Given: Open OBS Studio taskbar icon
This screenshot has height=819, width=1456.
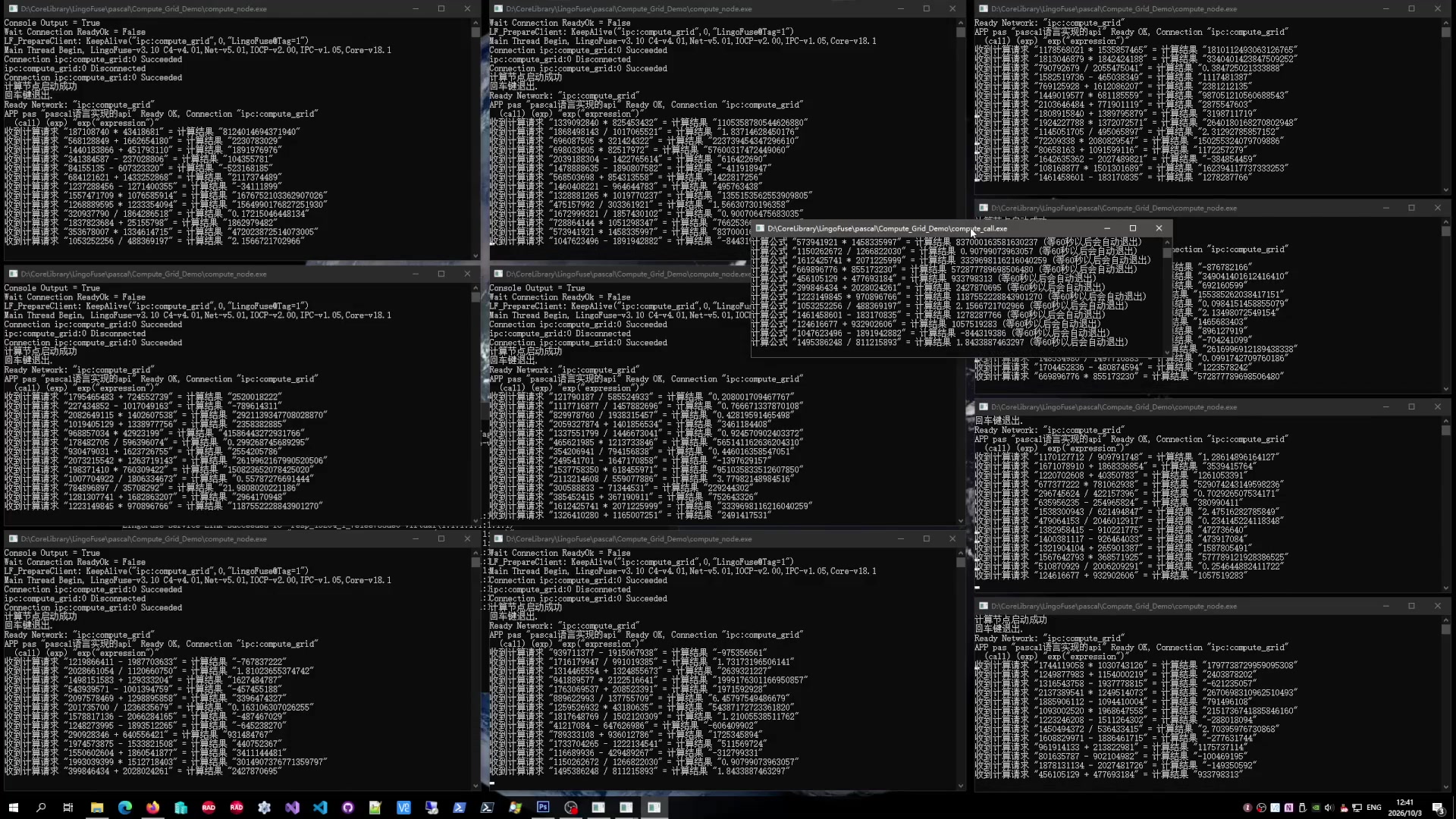Looking at the screenshot, I should tap(571, 808).
